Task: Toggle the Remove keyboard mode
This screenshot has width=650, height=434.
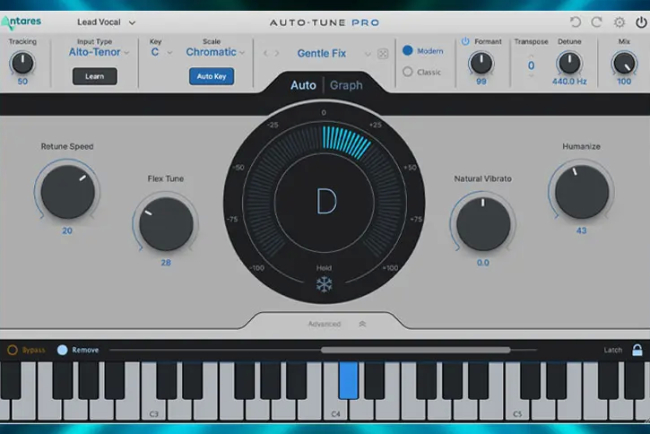Action: click(x=62, y=350)
